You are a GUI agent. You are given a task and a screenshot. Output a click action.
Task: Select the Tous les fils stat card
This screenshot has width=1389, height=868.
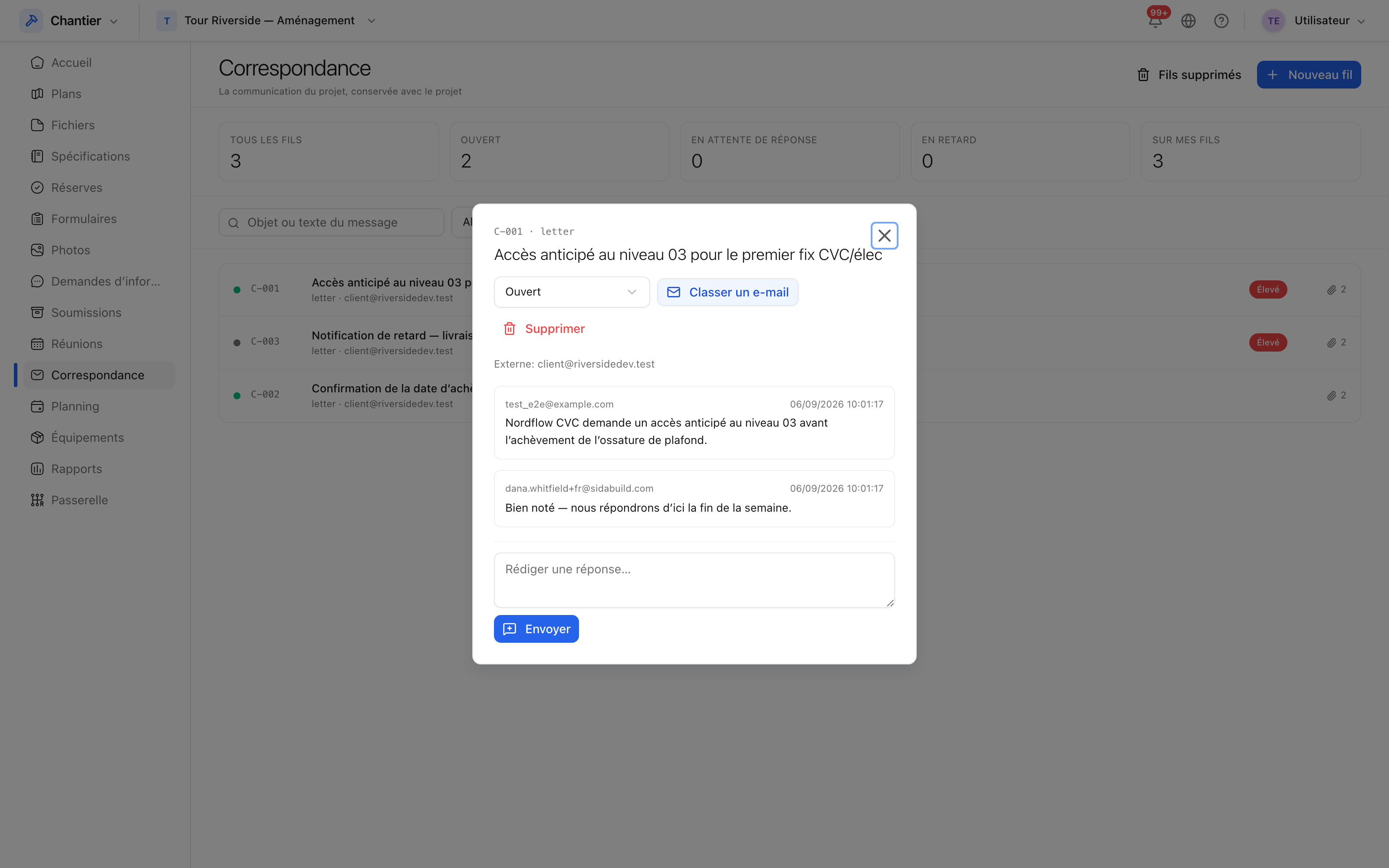click(328, 151)
